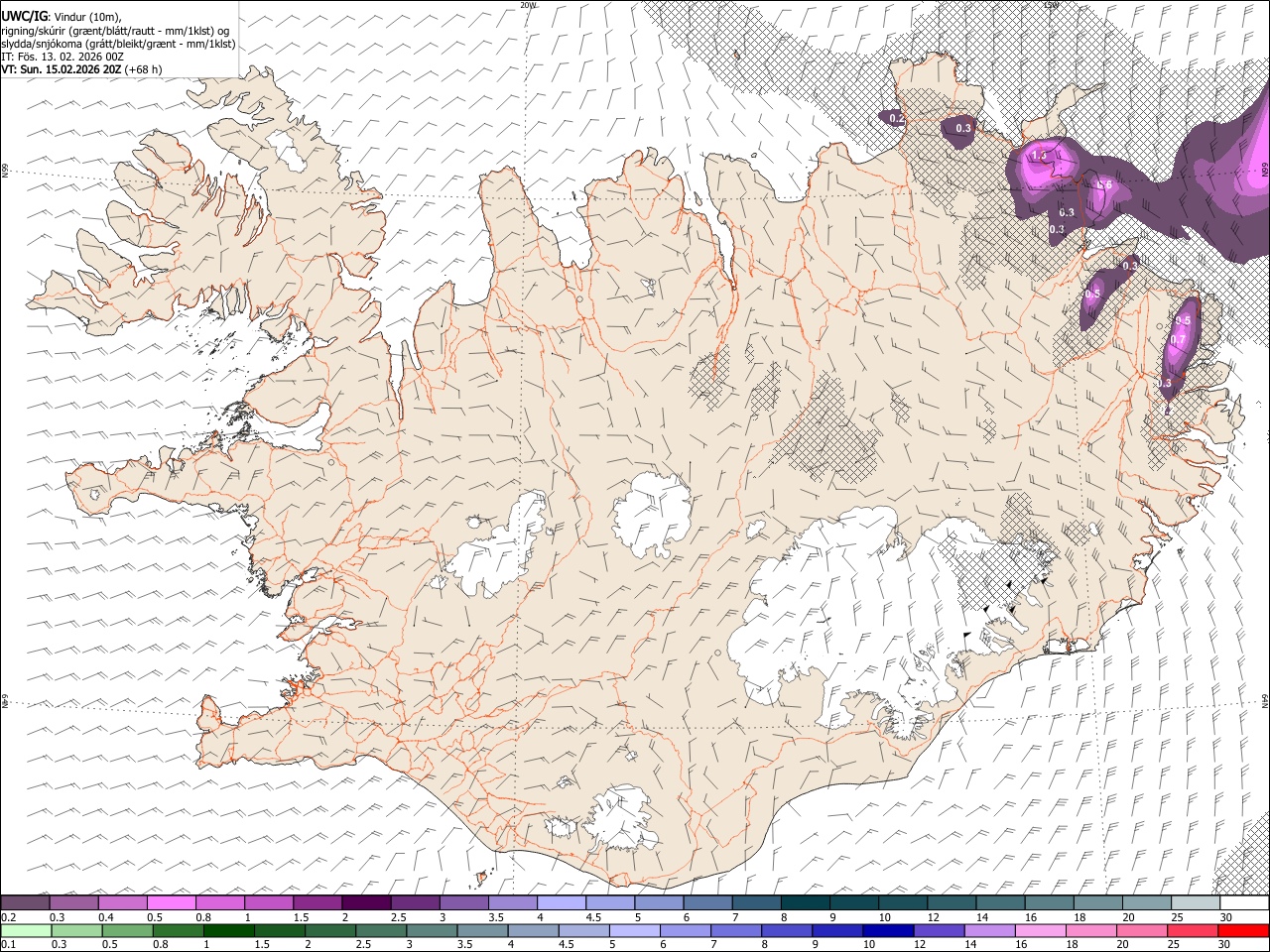Select the light pink swatch between 16 and 18, bottom row

pos(1040,931)
